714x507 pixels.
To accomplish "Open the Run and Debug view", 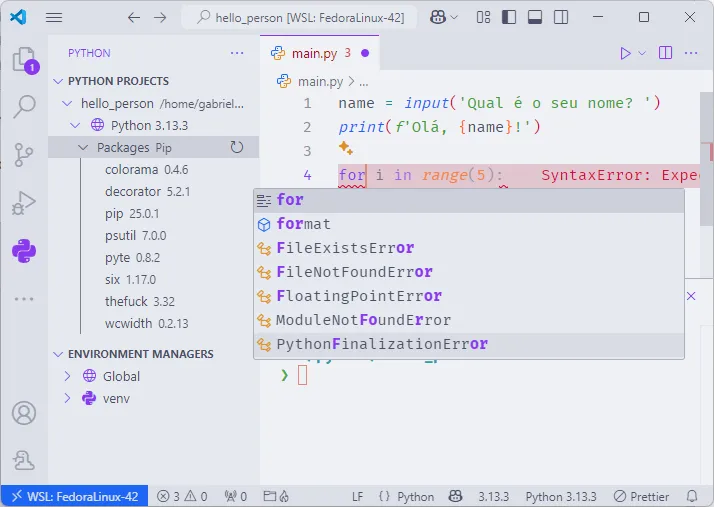I will (24, 203).
